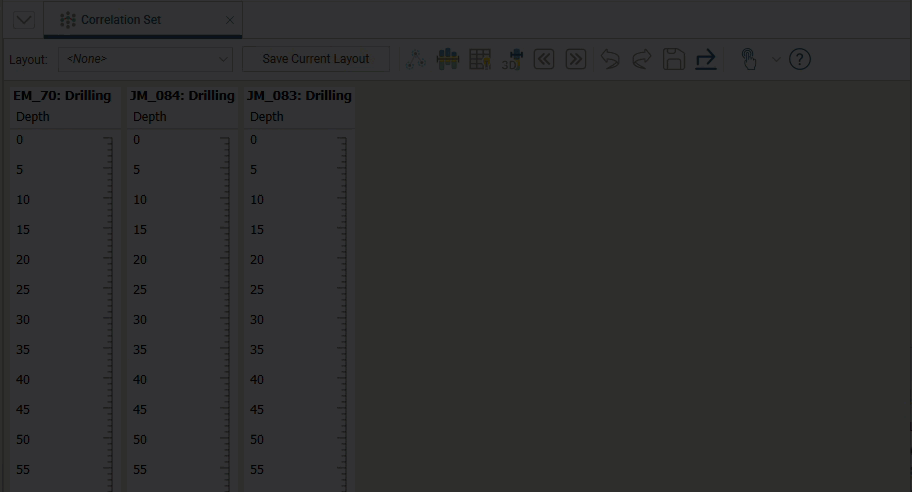Click the 3D scene view icon
This screenshot has height=492, width=912.
pos(512,59)
